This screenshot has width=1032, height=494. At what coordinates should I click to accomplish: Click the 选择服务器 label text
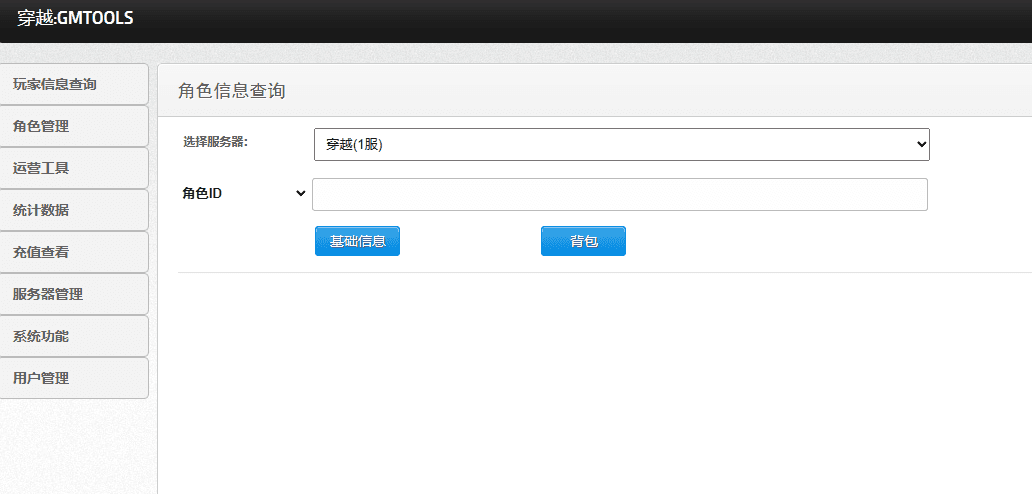click(x=215, y=142)
